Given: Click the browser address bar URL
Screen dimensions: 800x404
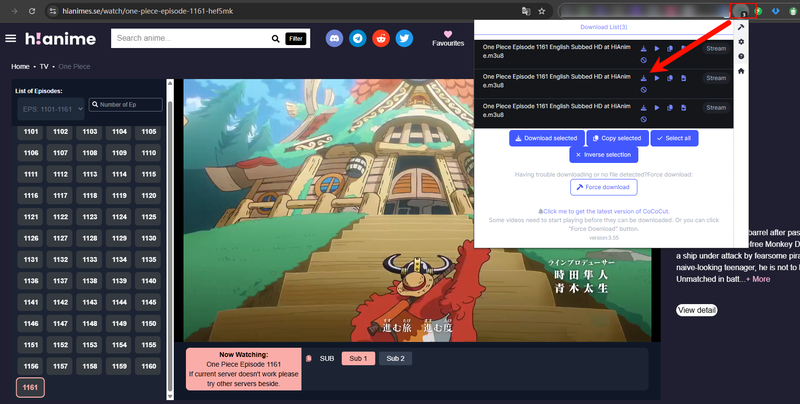Looking at the screenshot, I should (147, 11).
